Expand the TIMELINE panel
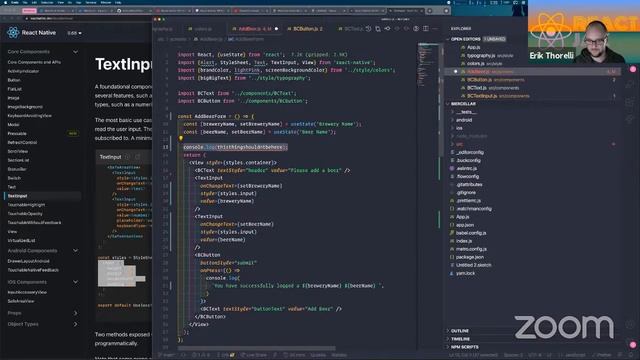The image size is (640, 360). pyautogui.click(x=460, y=339)
